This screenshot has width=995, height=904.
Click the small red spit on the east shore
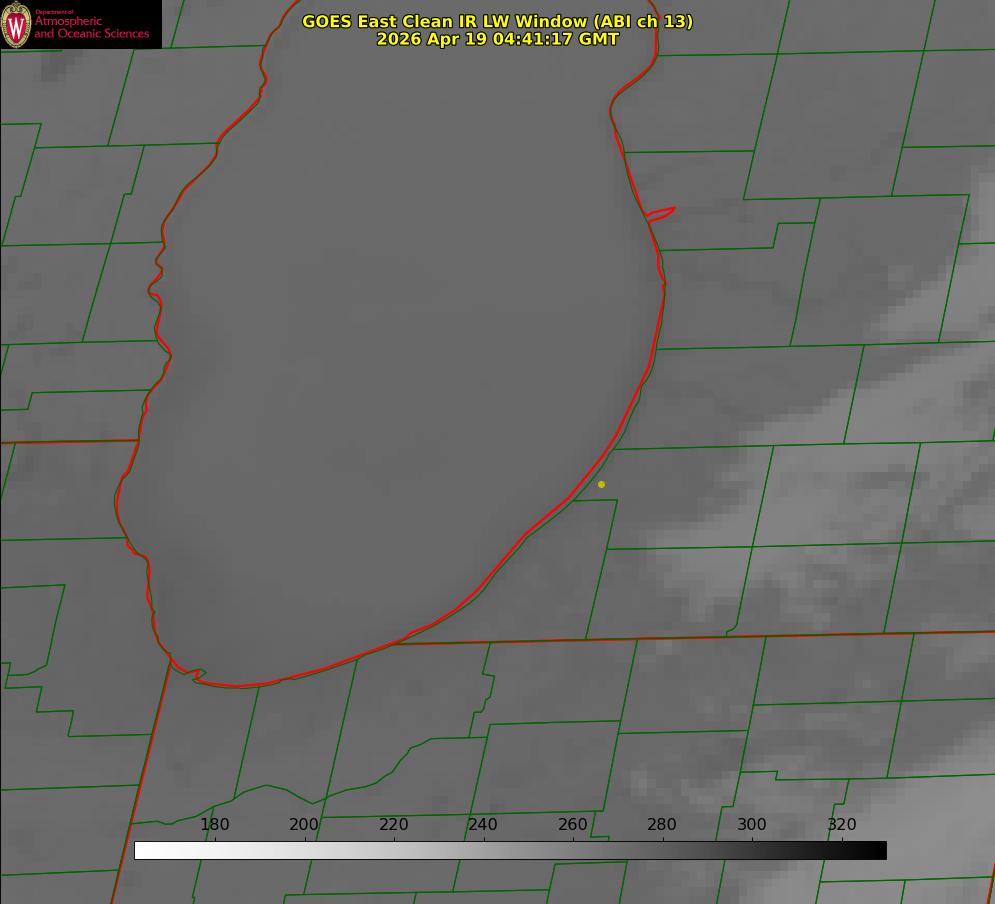point(661,214)
